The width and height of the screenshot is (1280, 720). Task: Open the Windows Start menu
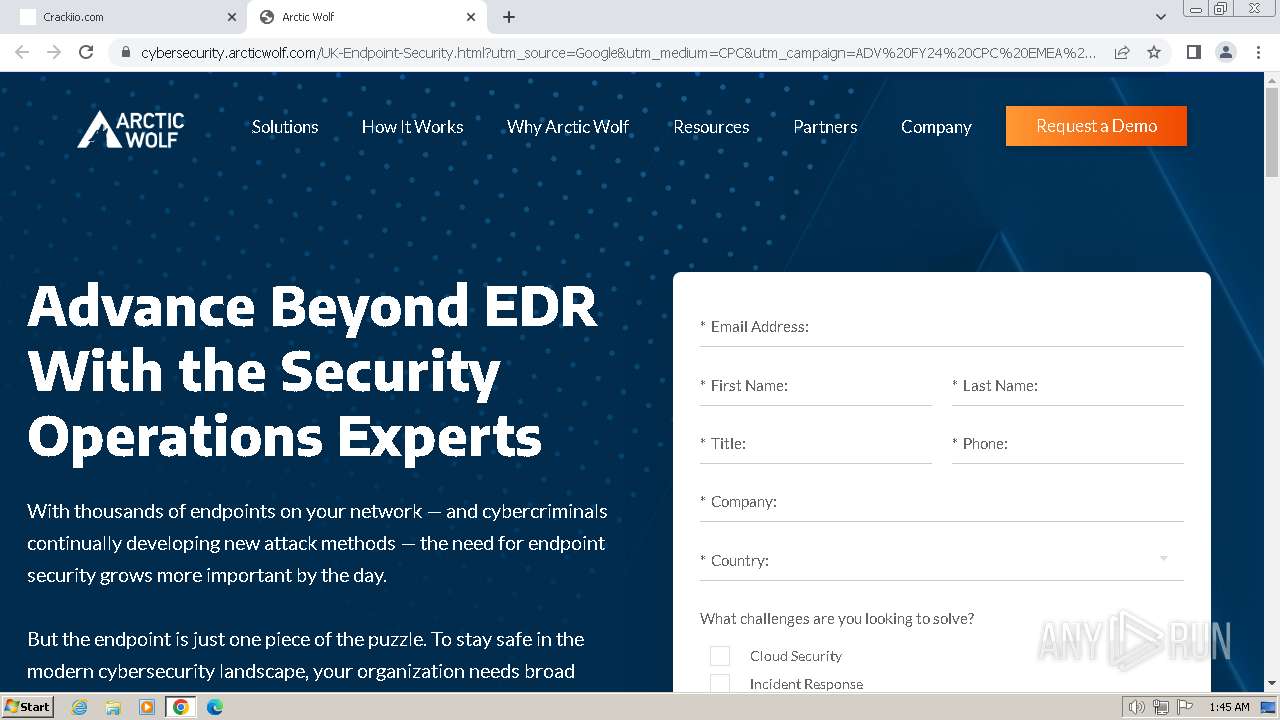coord(27,706)
